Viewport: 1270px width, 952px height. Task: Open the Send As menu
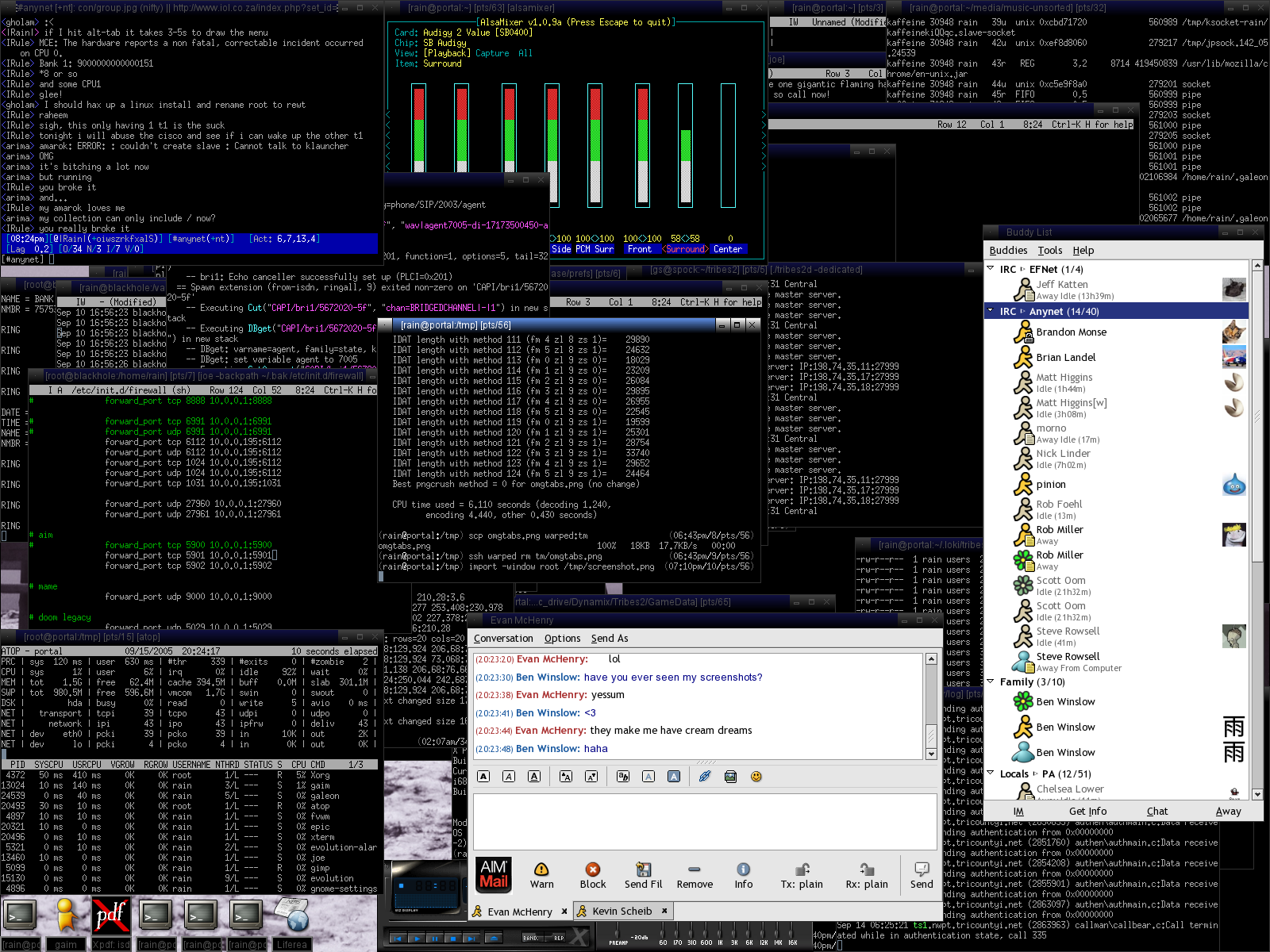(610, 639)
